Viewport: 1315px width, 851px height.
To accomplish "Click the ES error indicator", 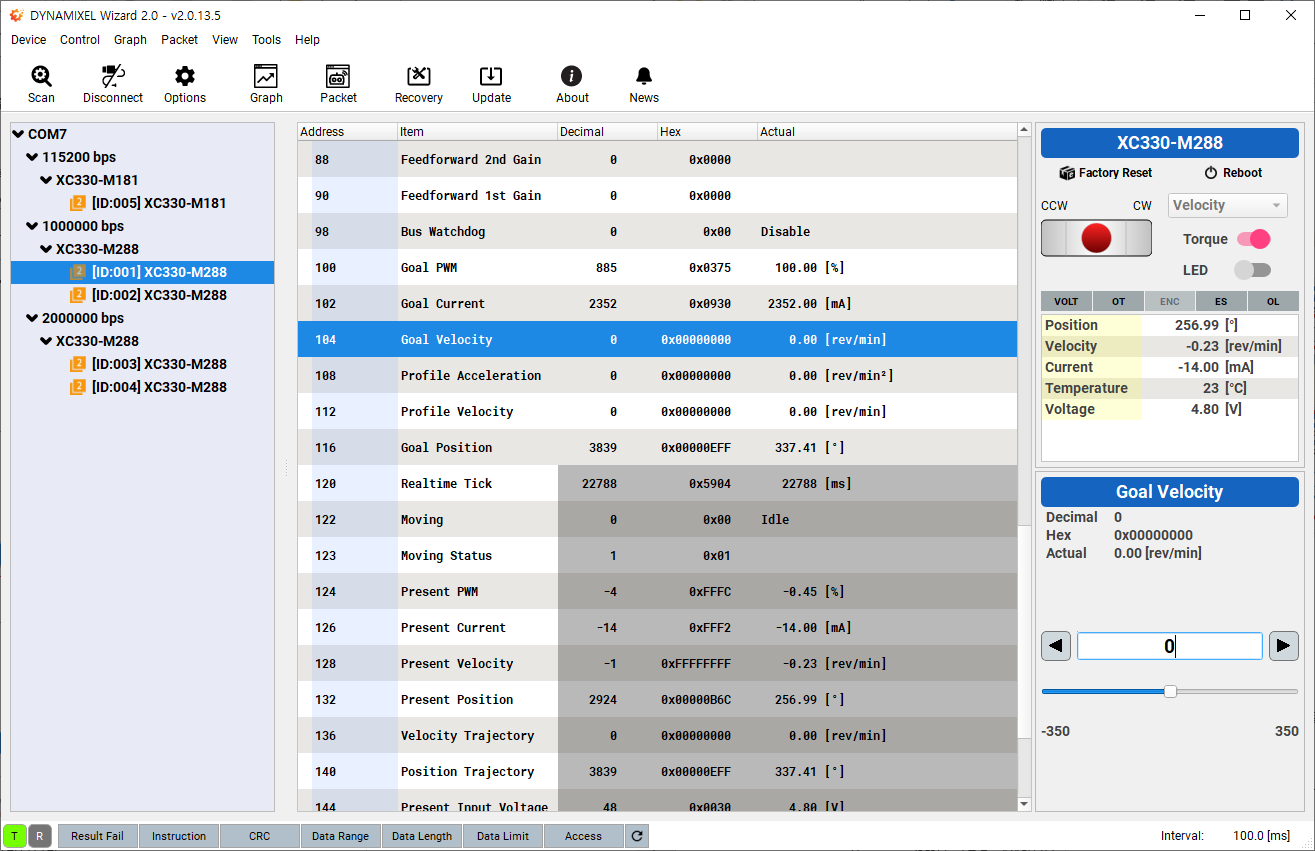I will click(1221, 301).
